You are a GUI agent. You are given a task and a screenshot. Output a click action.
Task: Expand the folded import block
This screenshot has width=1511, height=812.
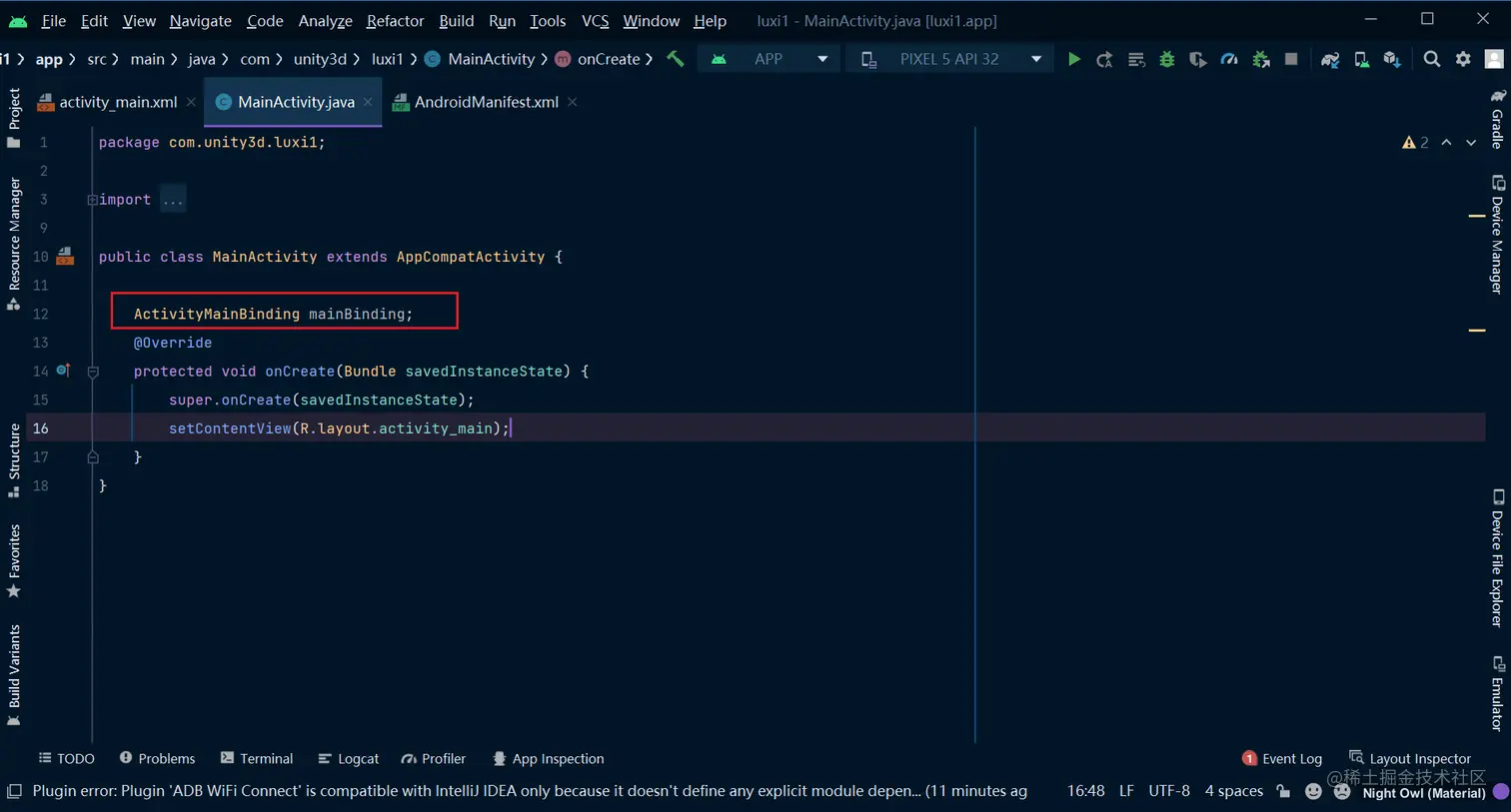92,200
